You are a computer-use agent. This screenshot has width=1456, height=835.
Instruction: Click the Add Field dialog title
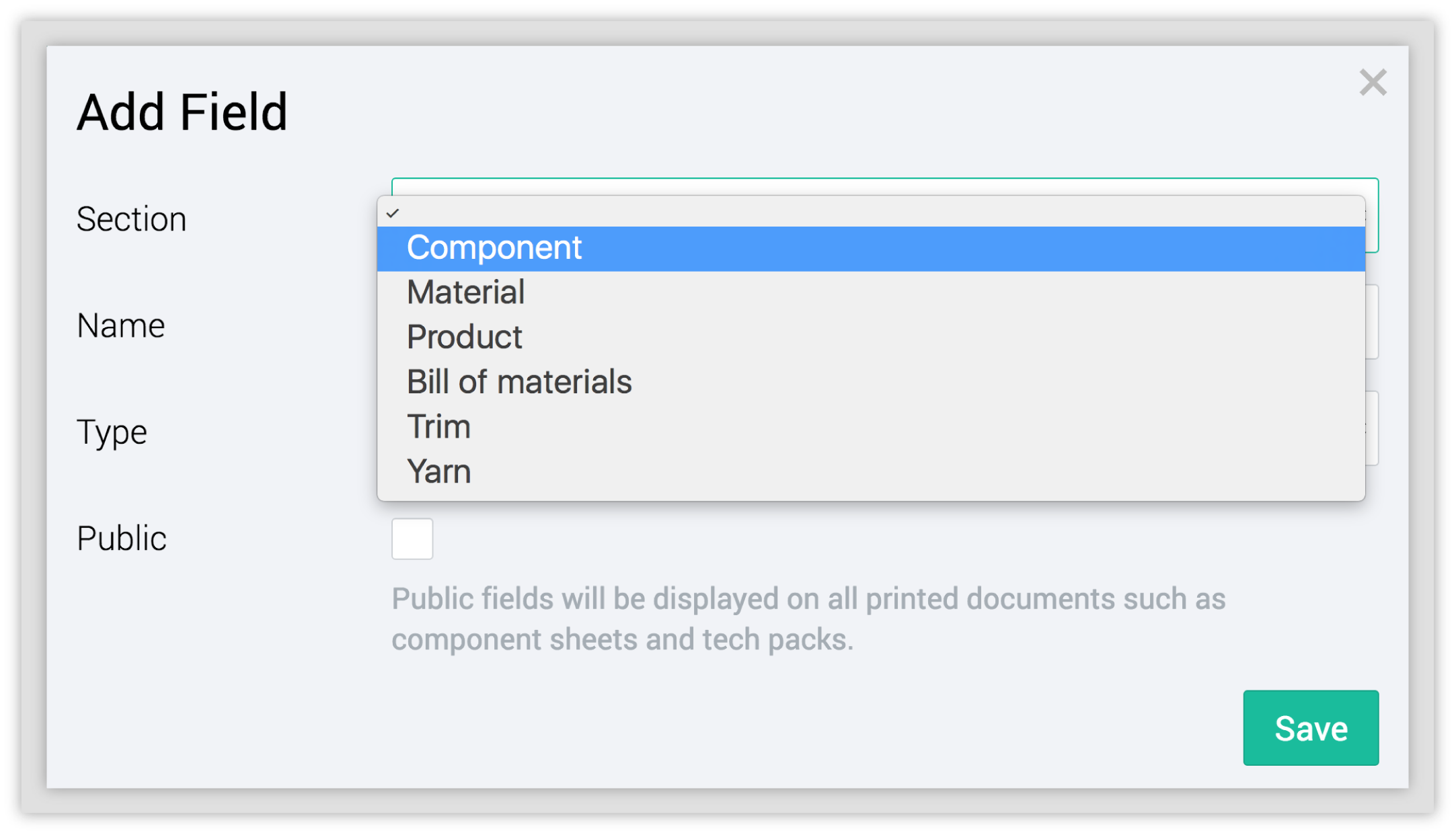tap(182, 112)
